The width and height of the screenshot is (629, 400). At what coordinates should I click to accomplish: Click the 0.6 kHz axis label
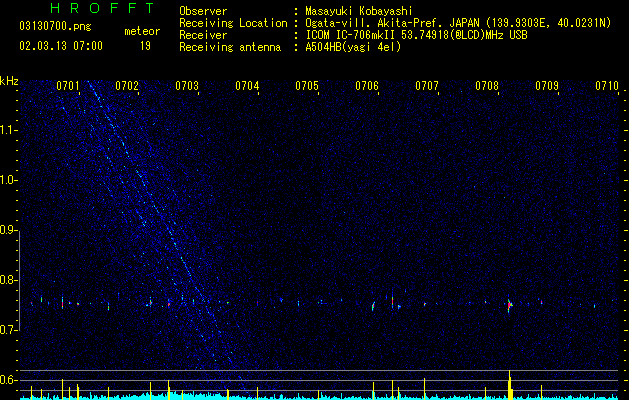pos(8,380)
